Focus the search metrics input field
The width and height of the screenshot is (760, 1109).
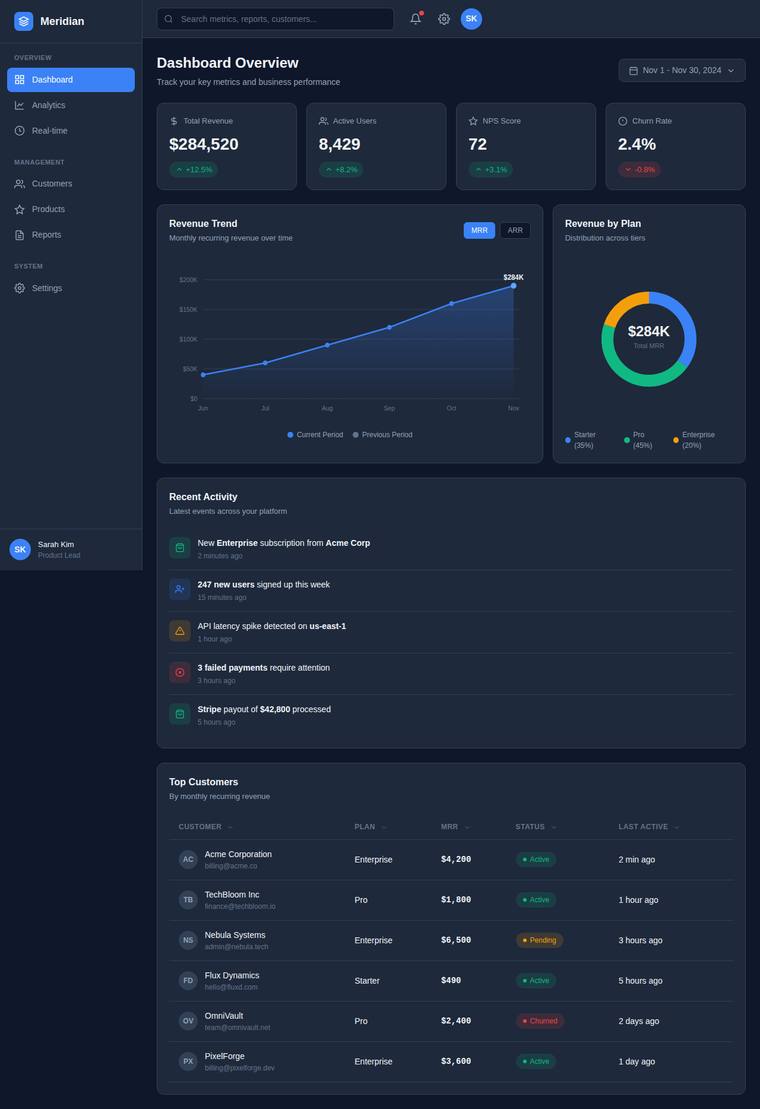(275, 19)
